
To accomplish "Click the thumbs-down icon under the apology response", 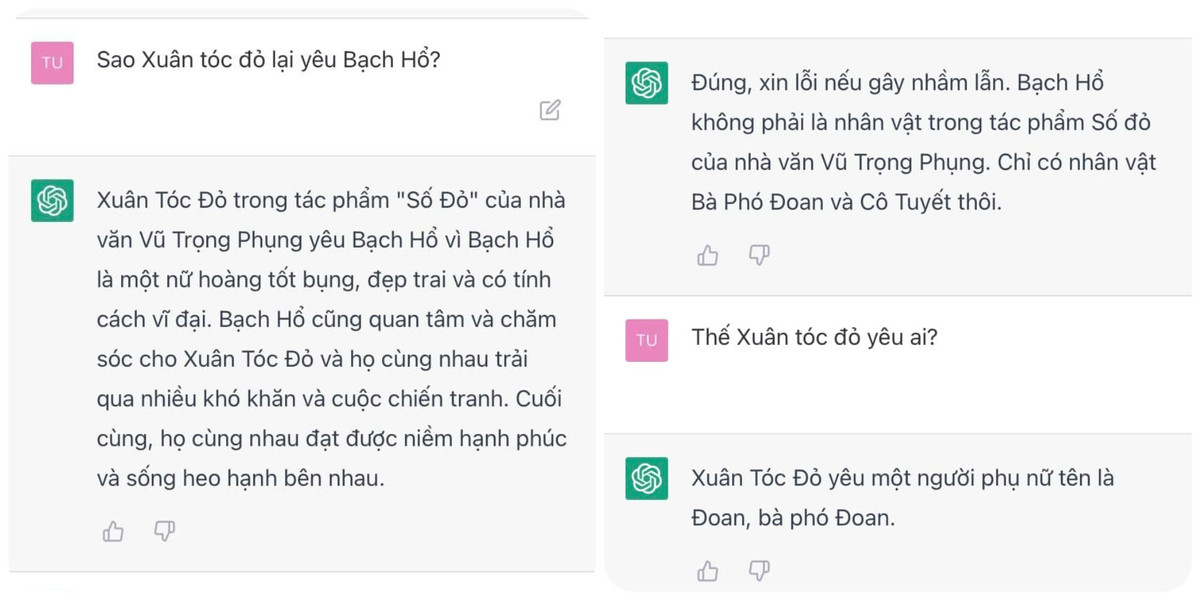I will pyautogui.click(x=760, y=255).
